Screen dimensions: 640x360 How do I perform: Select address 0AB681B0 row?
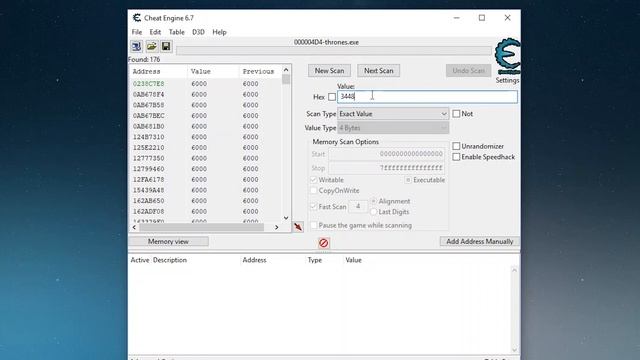(x=205, y=126)
